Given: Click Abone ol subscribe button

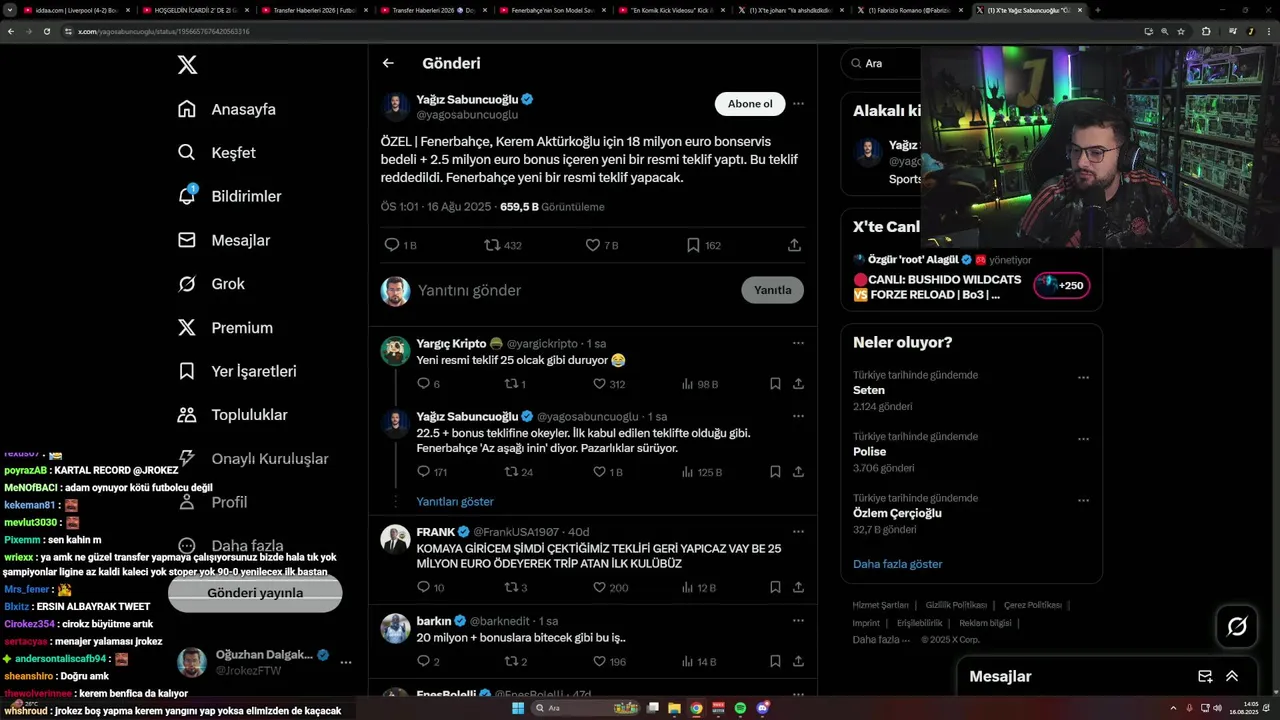Looking at the screenshot, I should pos(750,104).
